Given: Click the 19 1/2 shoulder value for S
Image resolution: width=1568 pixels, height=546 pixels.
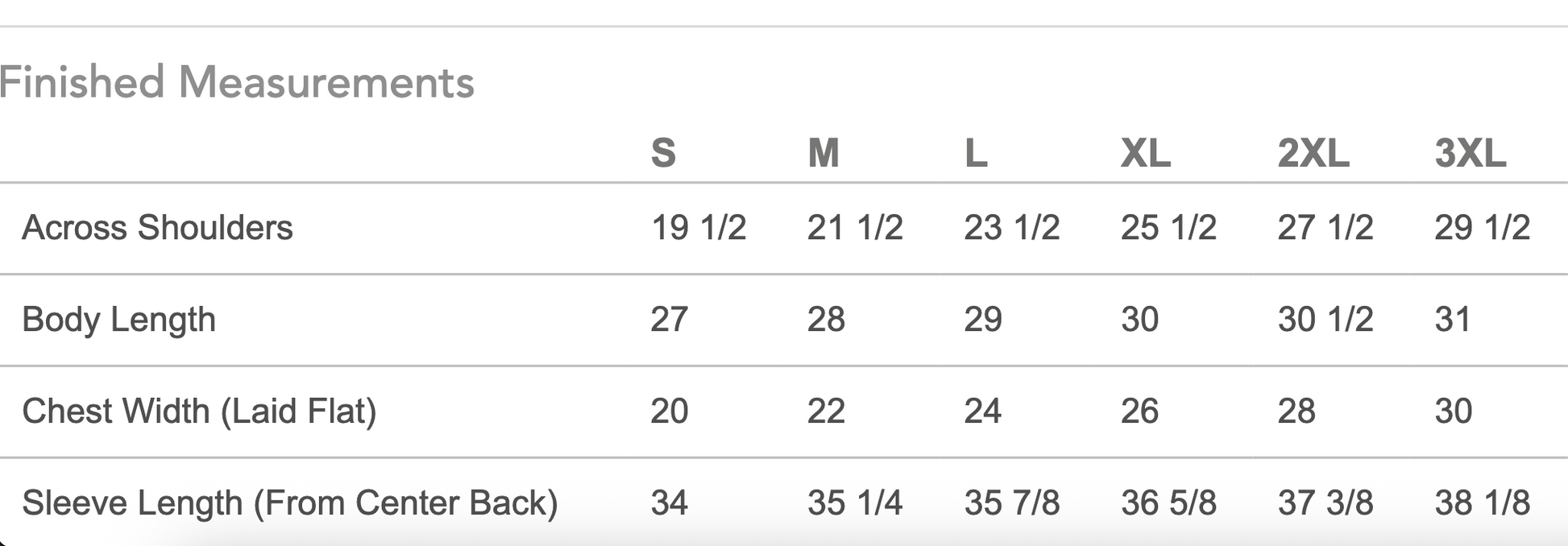Looking at the screenshot, I should point(699,228).
